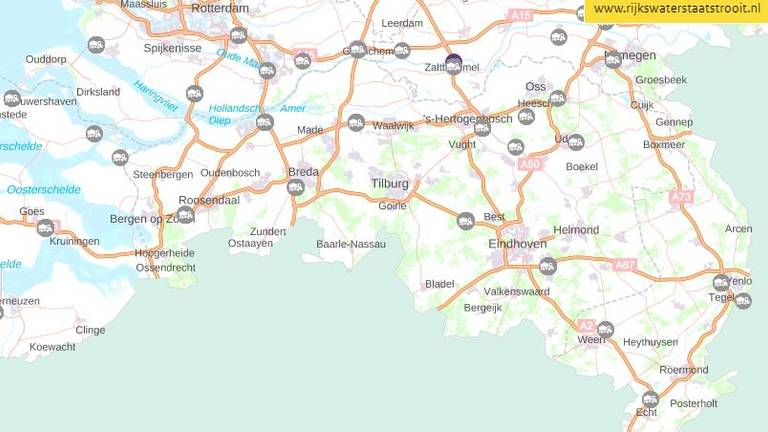Select the gritter icon near Goes

coord(45,227)
